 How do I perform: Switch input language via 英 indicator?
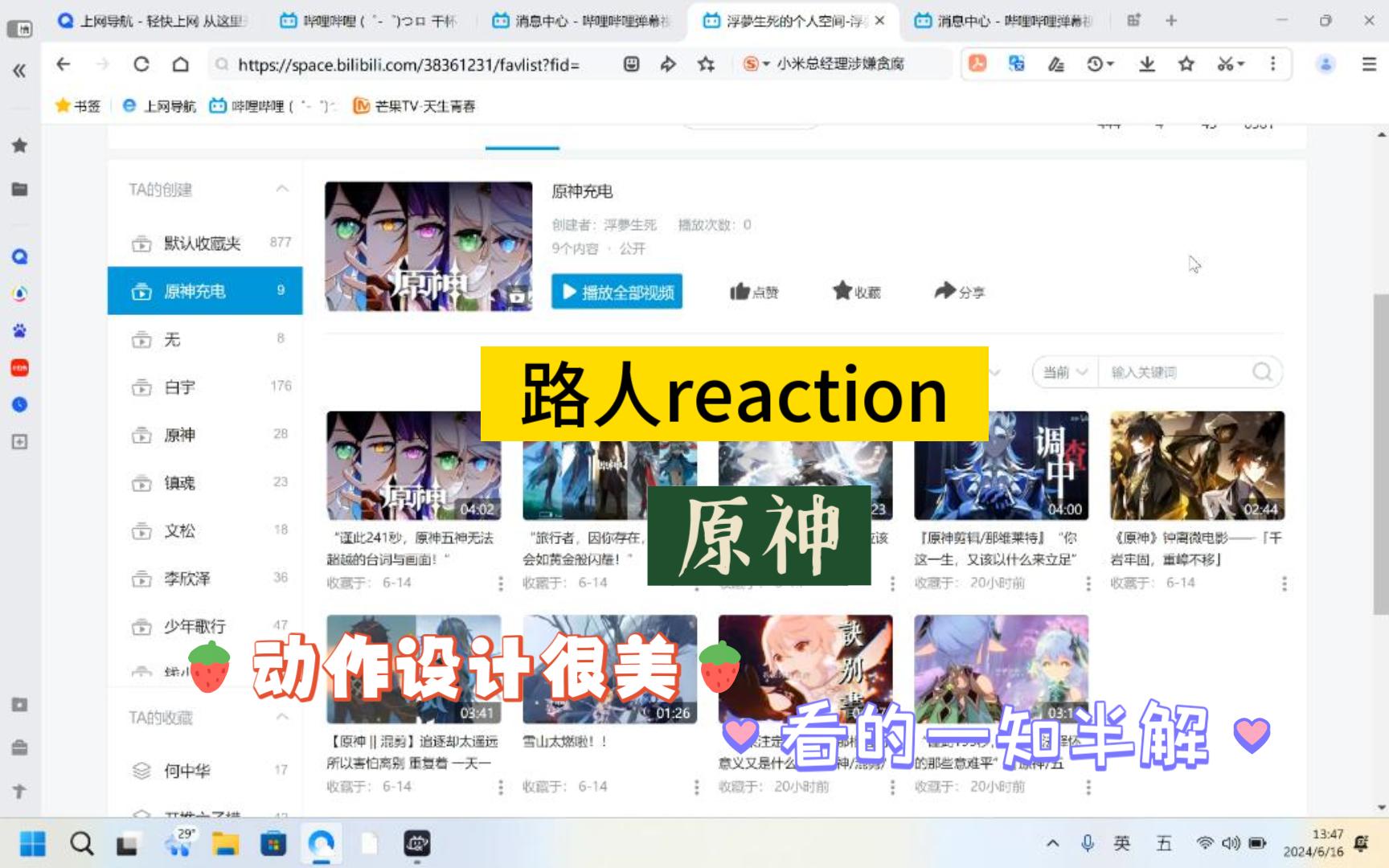point(1122,843)
